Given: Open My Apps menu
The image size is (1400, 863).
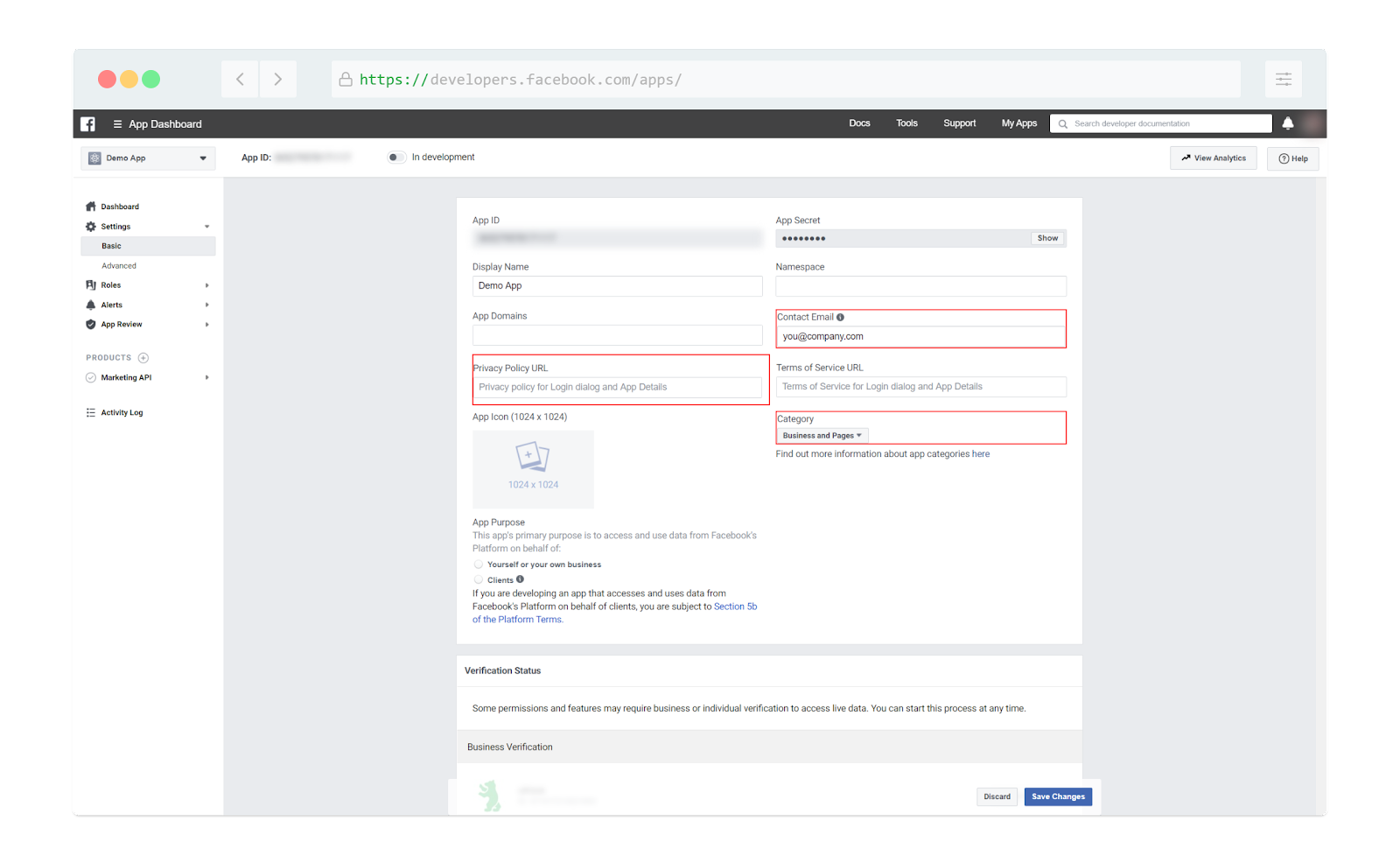Looking at the screenshot, I should [1019, 123].
